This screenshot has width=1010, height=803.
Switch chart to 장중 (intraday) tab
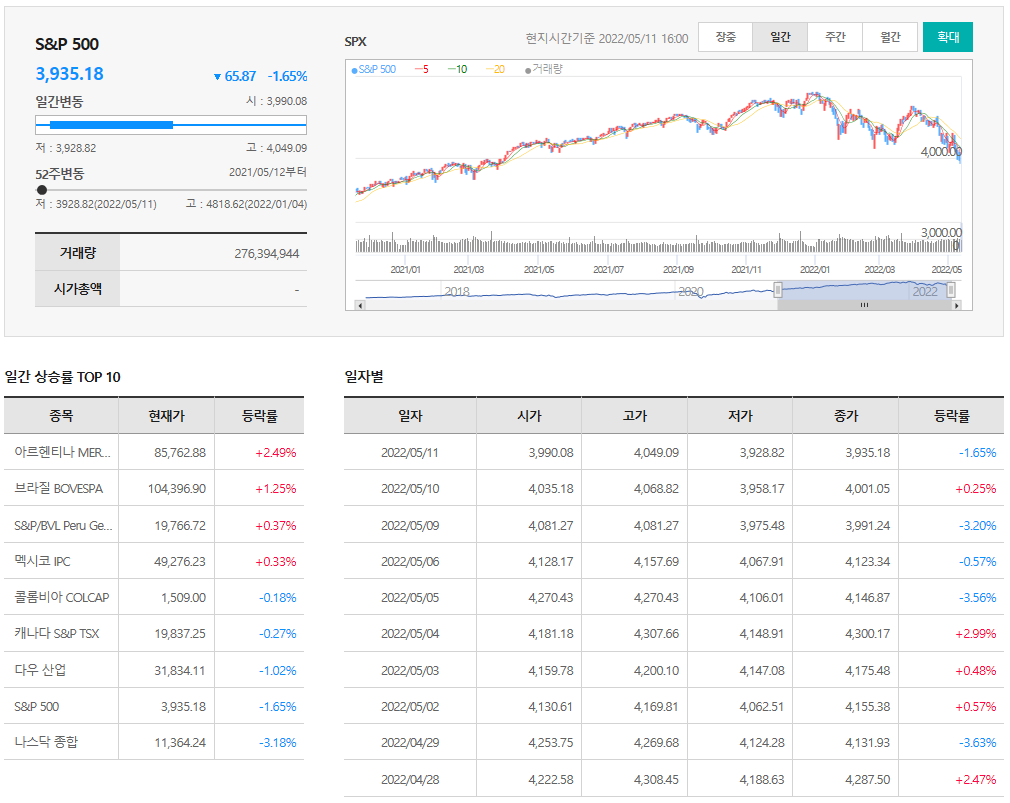click(x=725, y=37)
